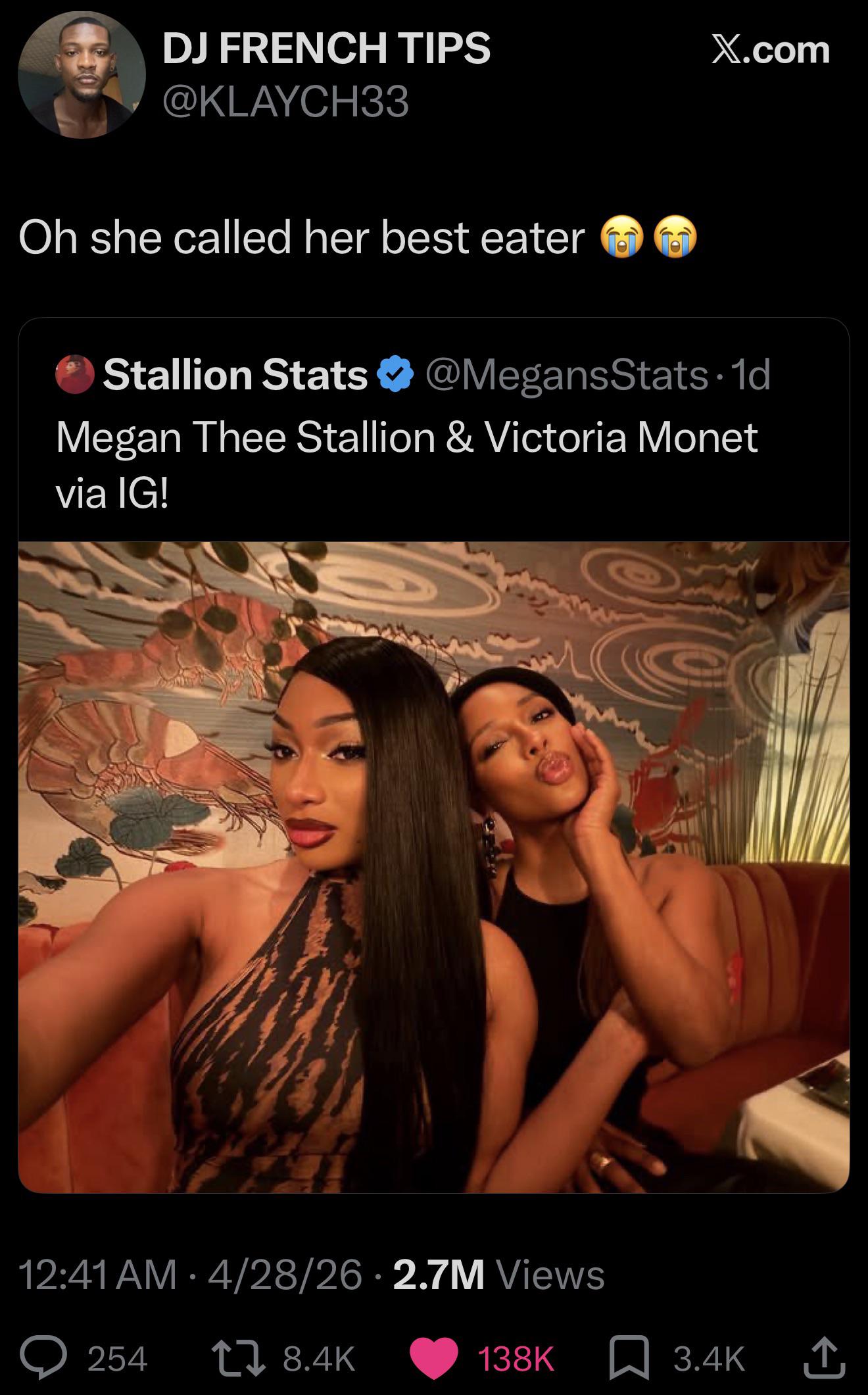This screenshot has width=868, height=1395.
Task: Visit the @KLAYCH33 handle
Action: point(285,101)
